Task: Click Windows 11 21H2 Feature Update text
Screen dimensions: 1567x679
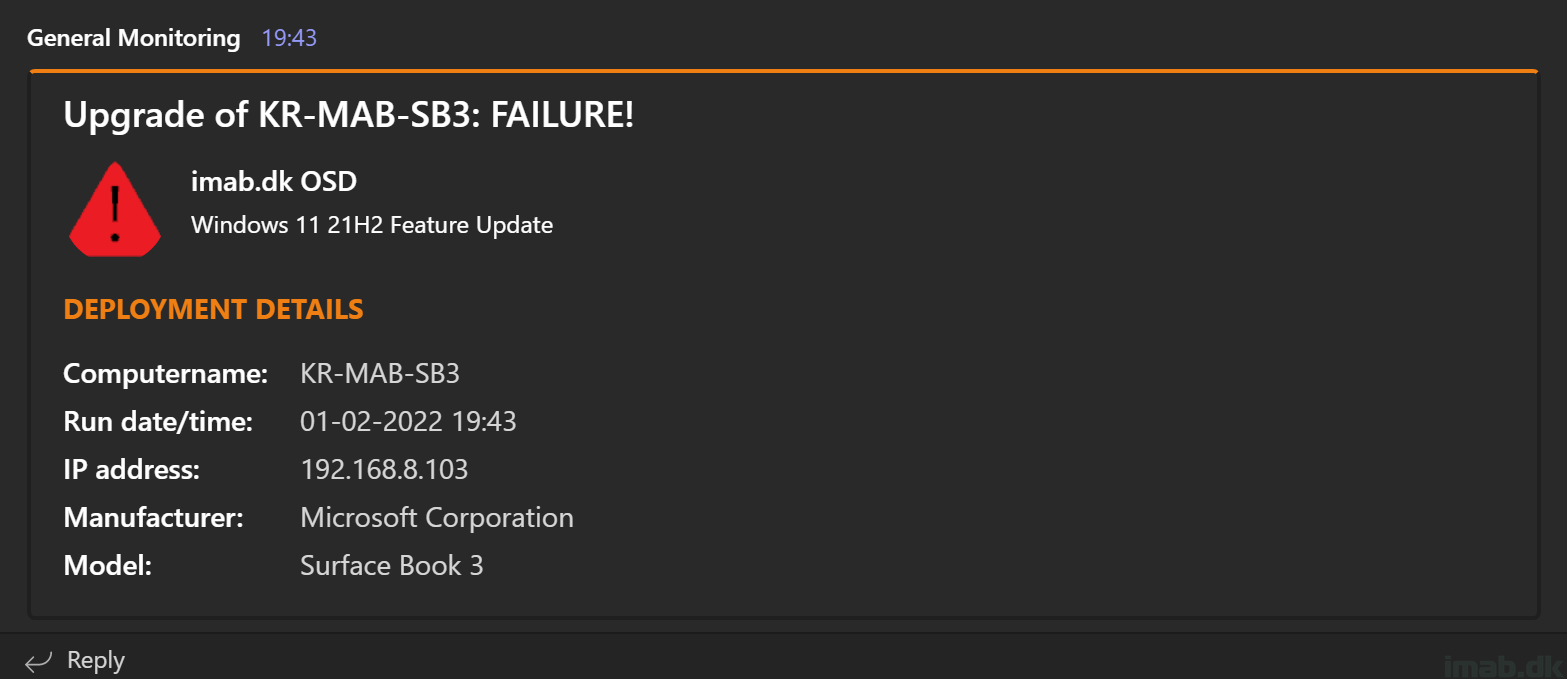Action: [372, 225]
